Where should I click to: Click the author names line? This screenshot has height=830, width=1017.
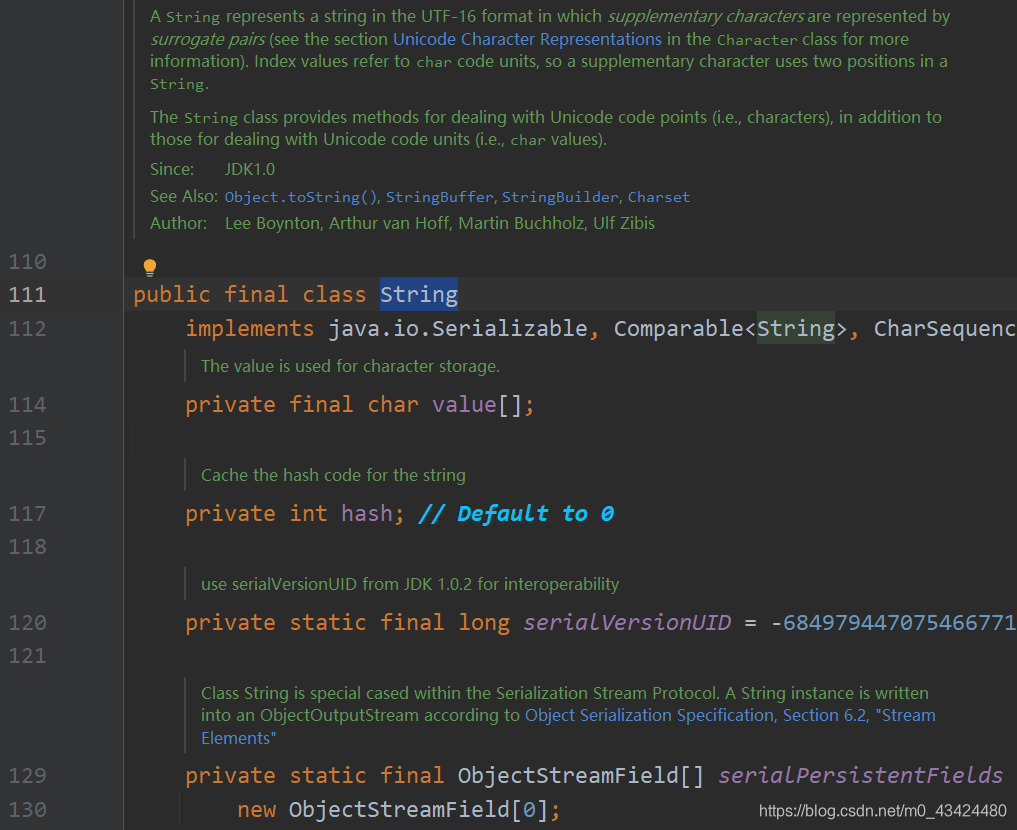[440, 223]
